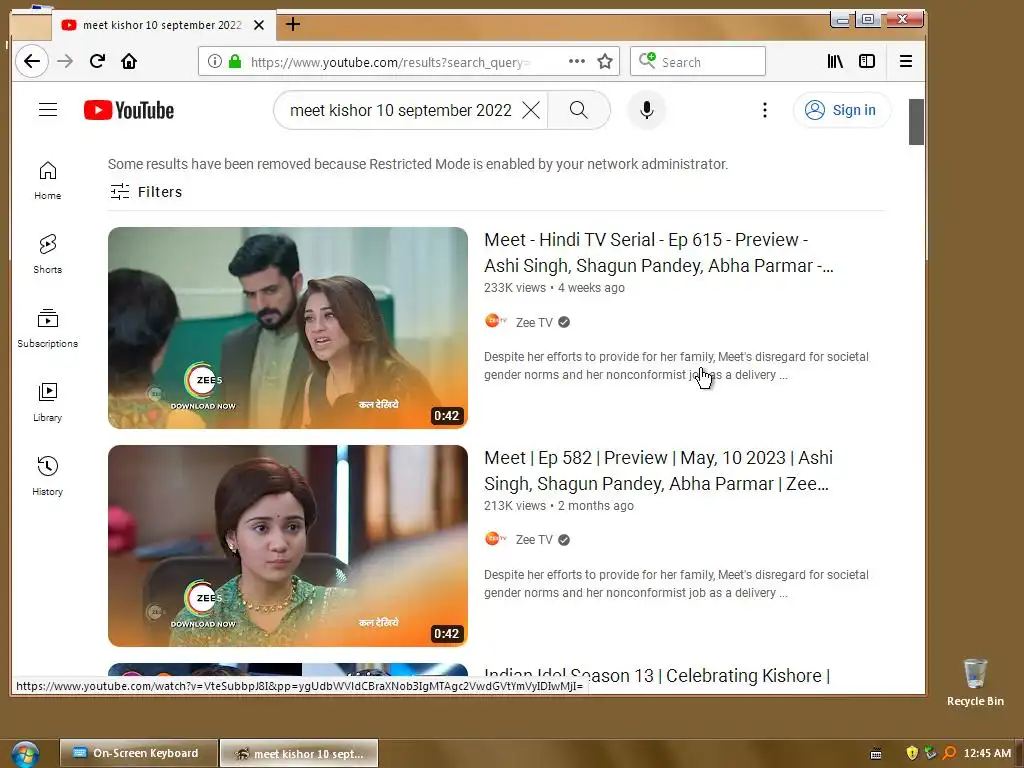Image resolution: width=1024 pixels, height=768 pixels.
Task: Open the Meet Hindi TV Serial Ep 615 title
Action: coord(658,253)
